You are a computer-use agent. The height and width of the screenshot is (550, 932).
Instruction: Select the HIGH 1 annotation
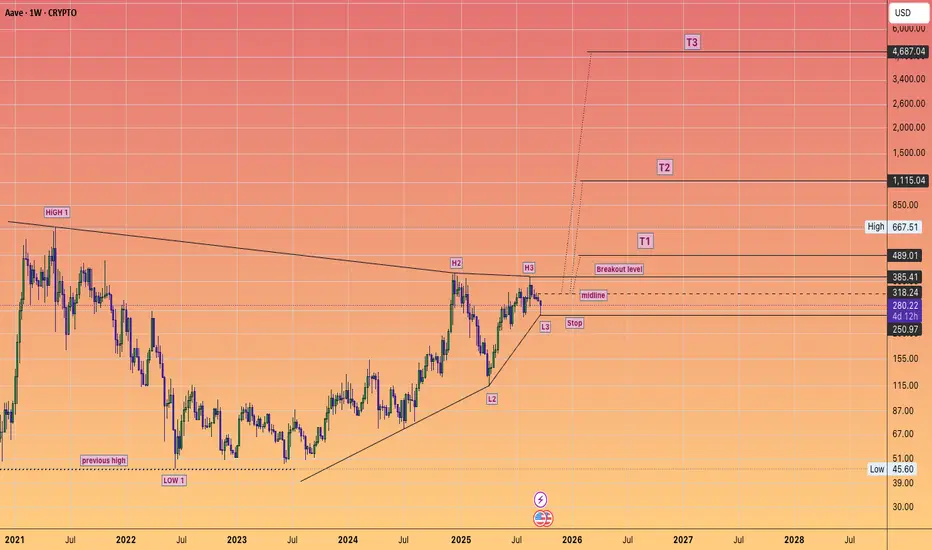coord(57,212)
